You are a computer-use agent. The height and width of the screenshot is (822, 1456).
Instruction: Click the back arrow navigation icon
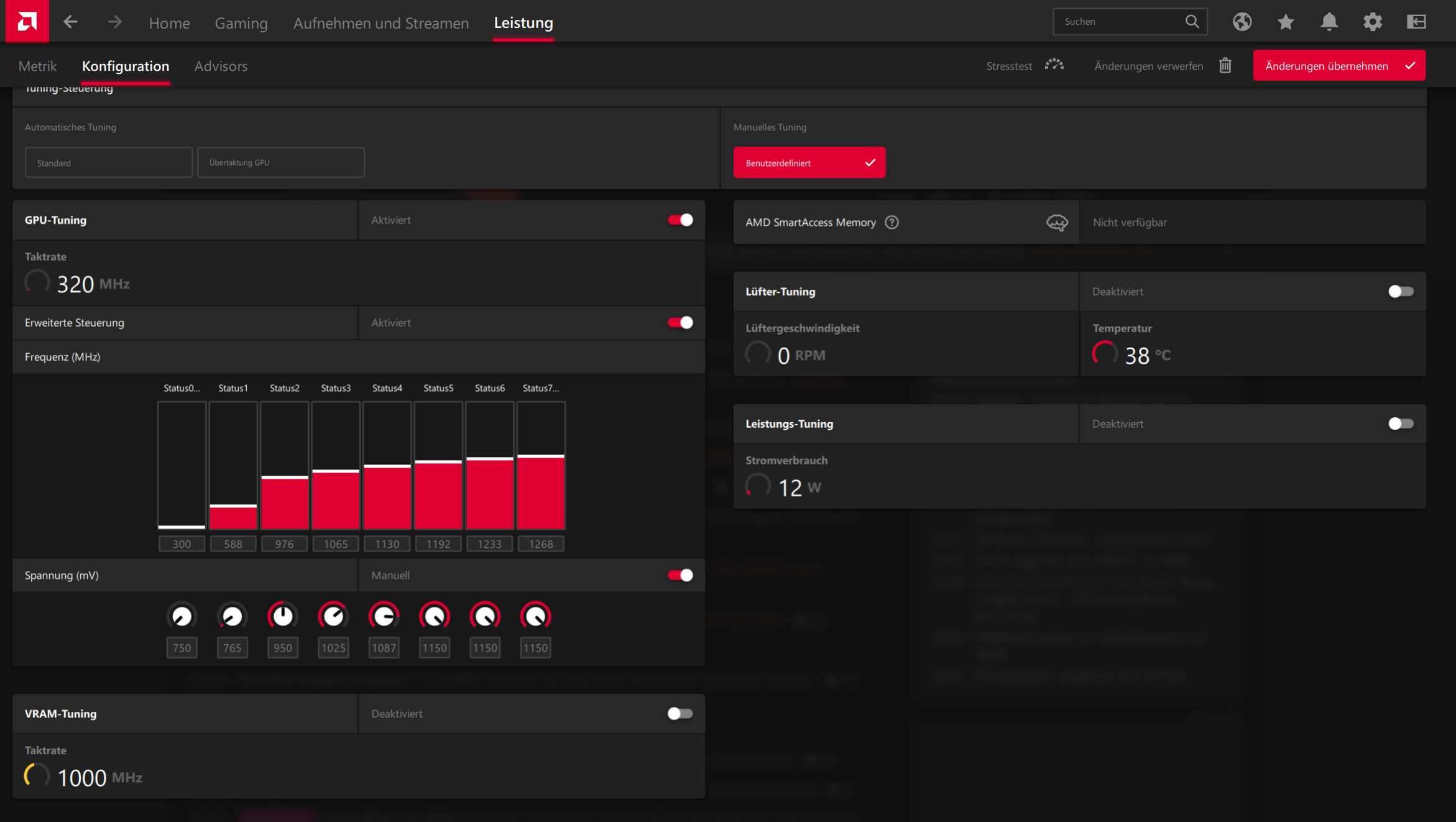click(x=70, y=22)
